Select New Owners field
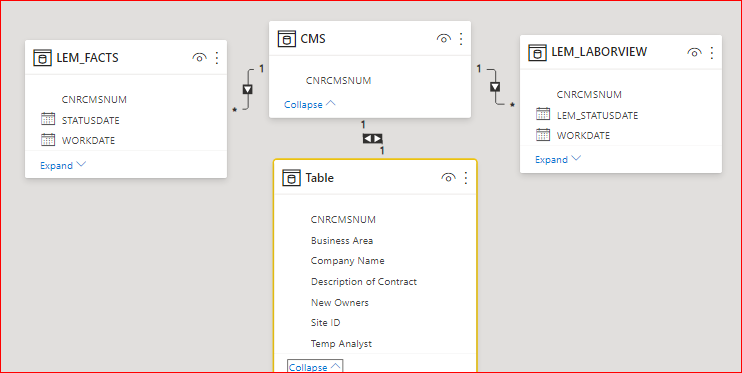The image size is (742, 373). click(339, 302)
